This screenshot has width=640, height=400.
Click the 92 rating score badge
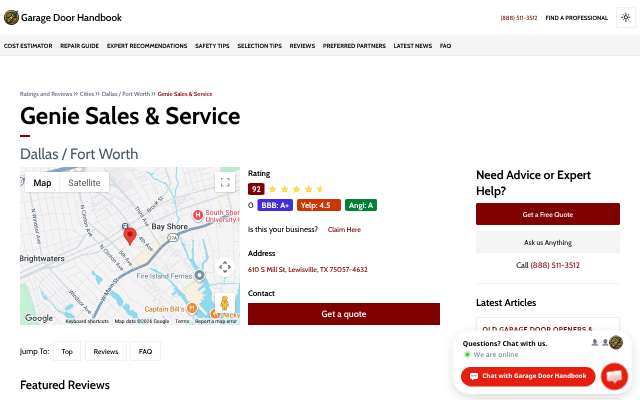[x=256, y=189]
